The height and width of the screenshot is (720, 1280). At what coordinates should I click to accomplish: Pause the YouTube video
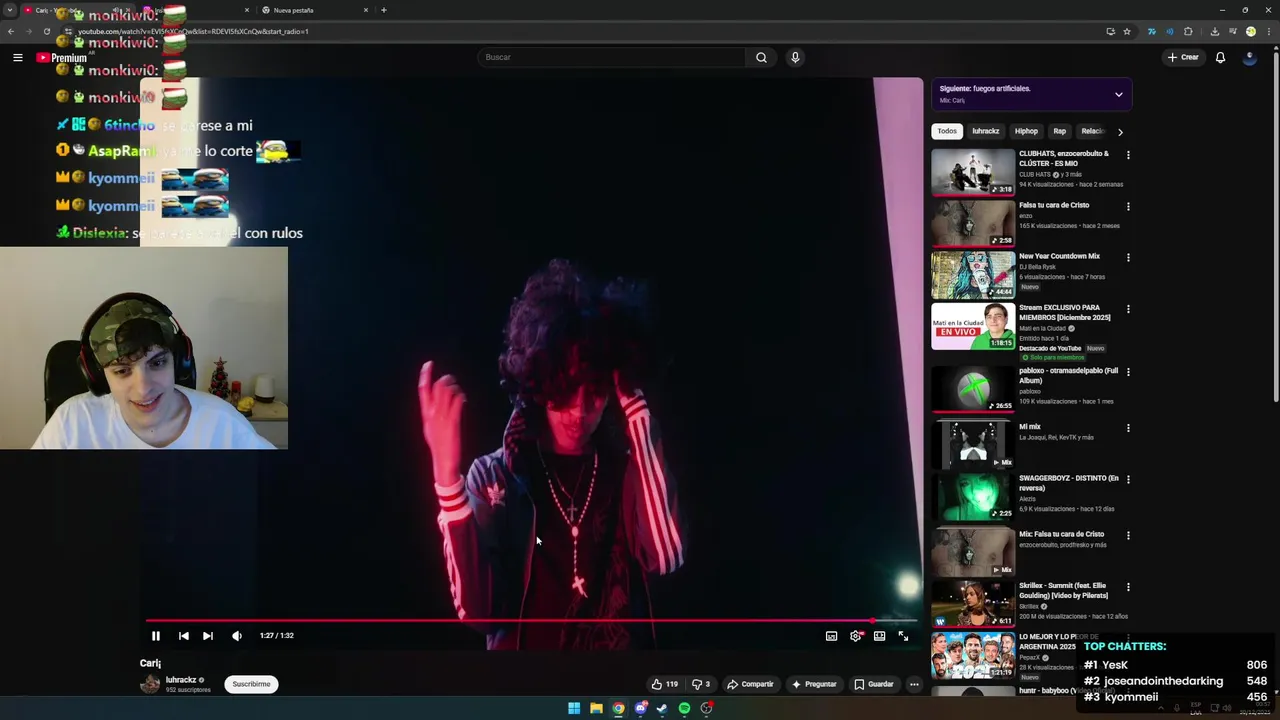[x=156, y=636]
